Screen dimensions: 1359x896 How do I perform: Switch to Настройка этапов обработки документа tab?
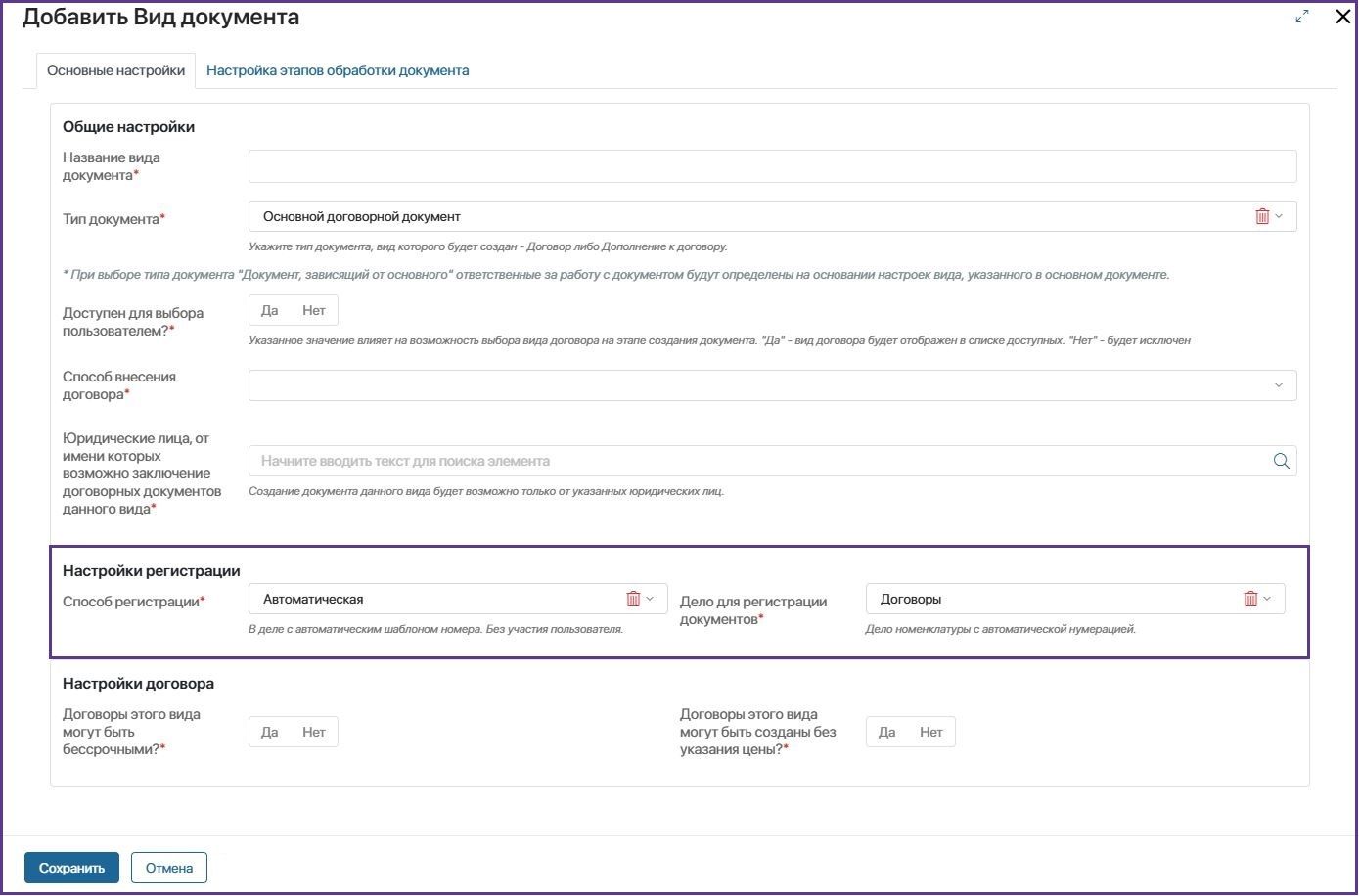coord(338,70)
